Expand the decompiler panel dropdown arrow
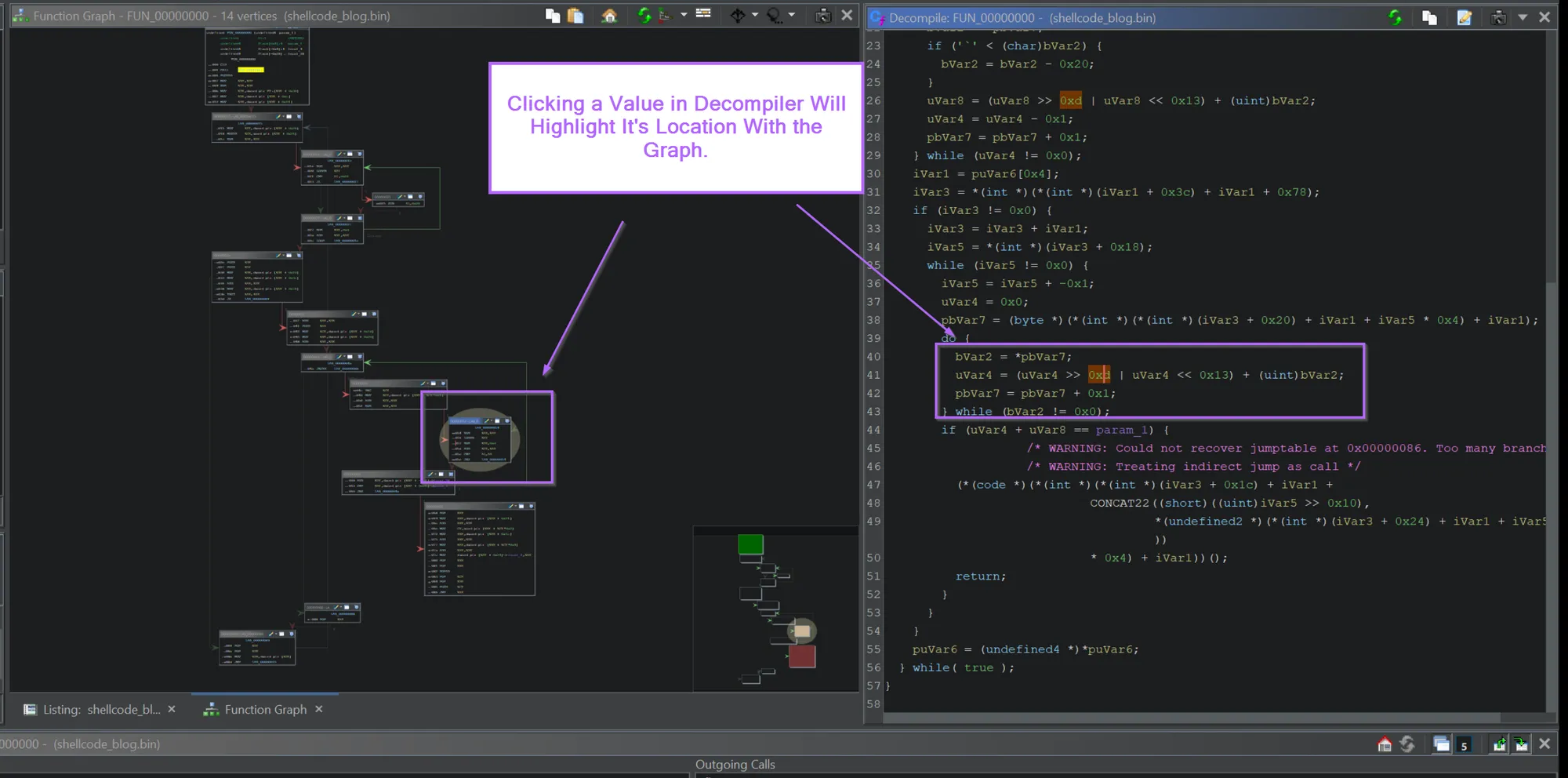Image resolution: width=1568 pixels, height=778 pixels. tap(1523, 17)
